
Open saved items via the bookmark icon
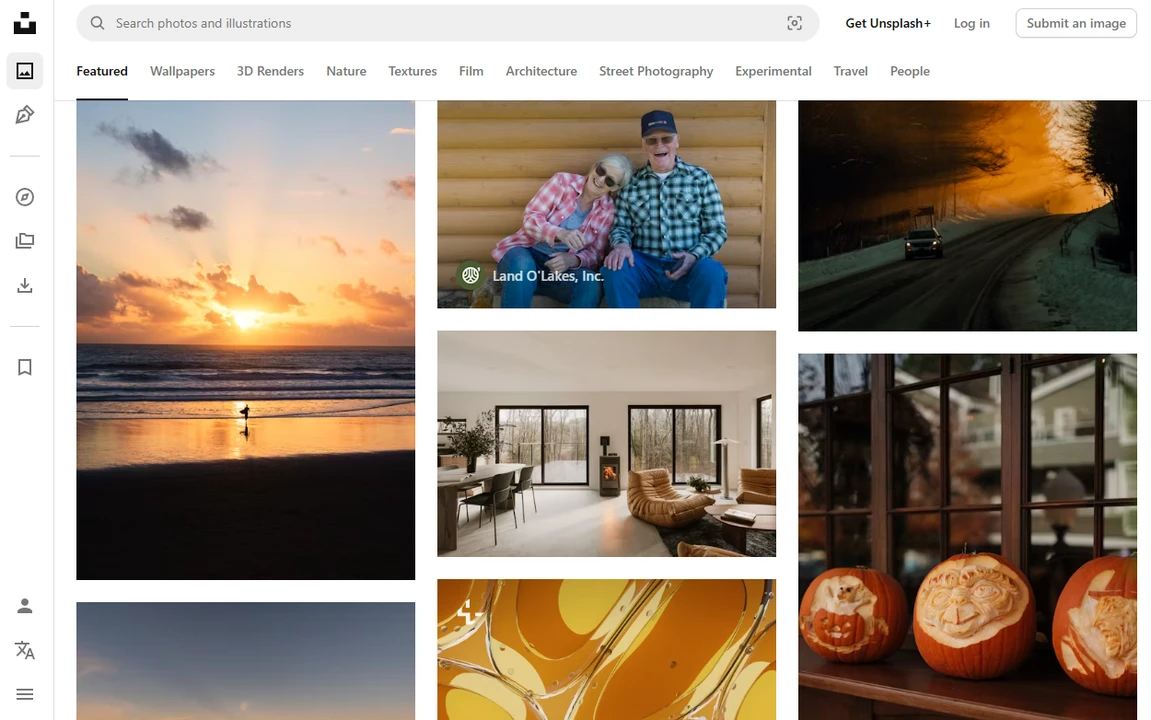click(x=24, y=367)
